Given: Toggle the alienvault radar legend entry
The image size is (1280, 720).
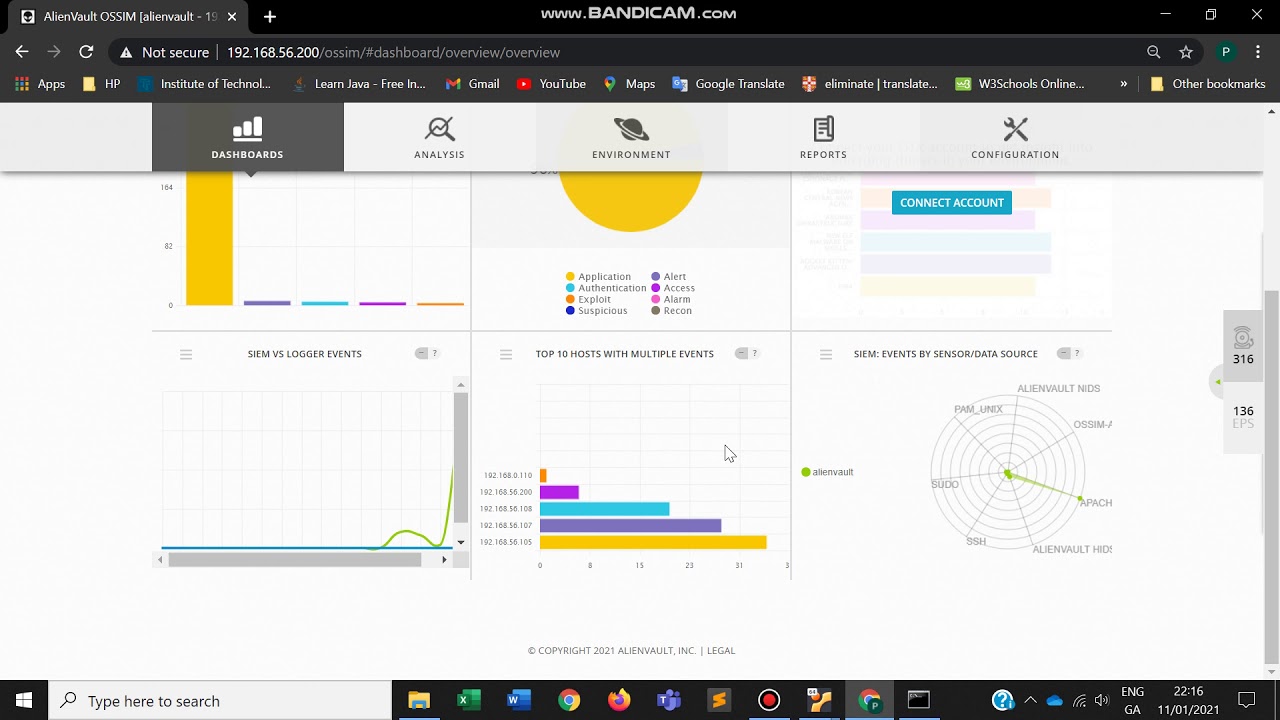Looking at the screenshot, I should pos(827,472).
